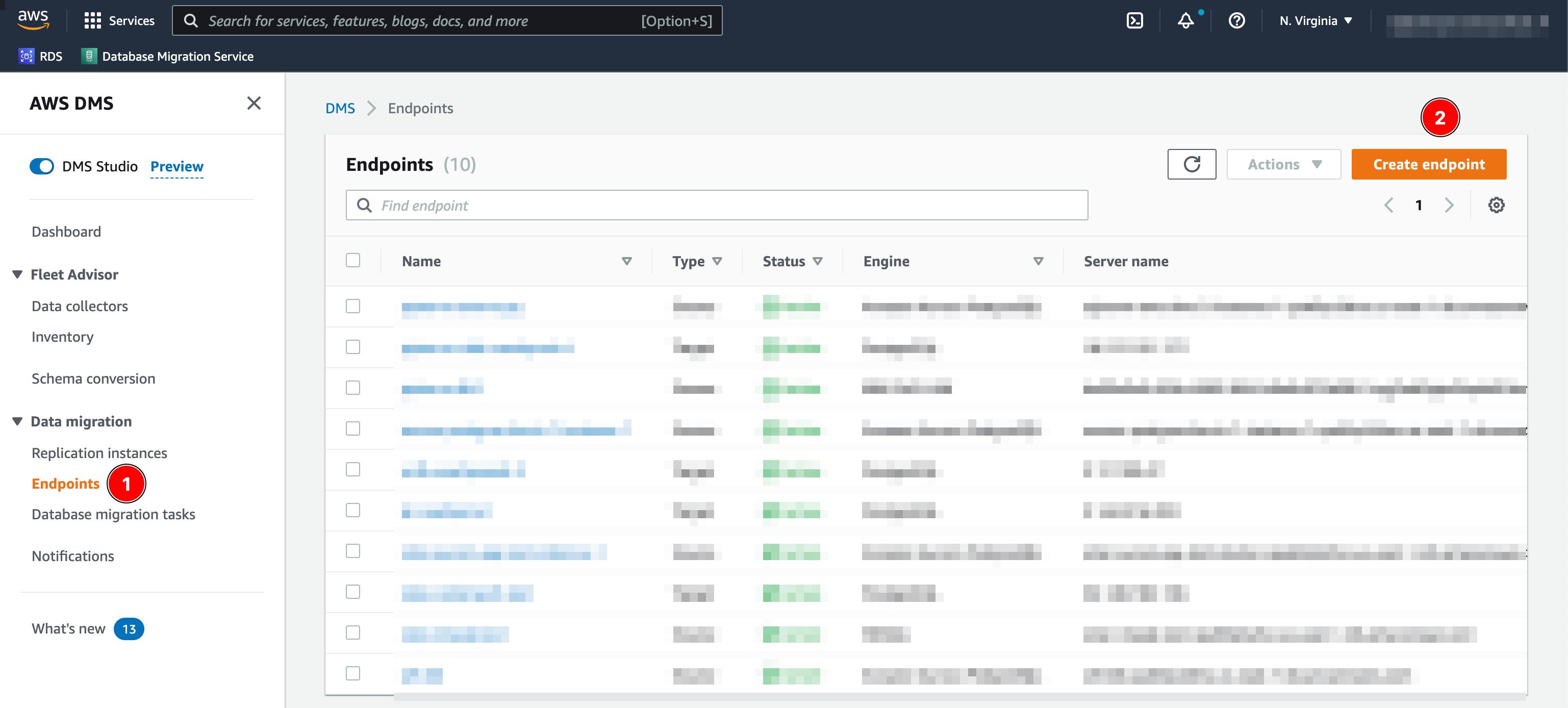This screenshot has height=708, width=1568.
Task: Open Notifications in sidebar
Action: click(x=72, y=556)
